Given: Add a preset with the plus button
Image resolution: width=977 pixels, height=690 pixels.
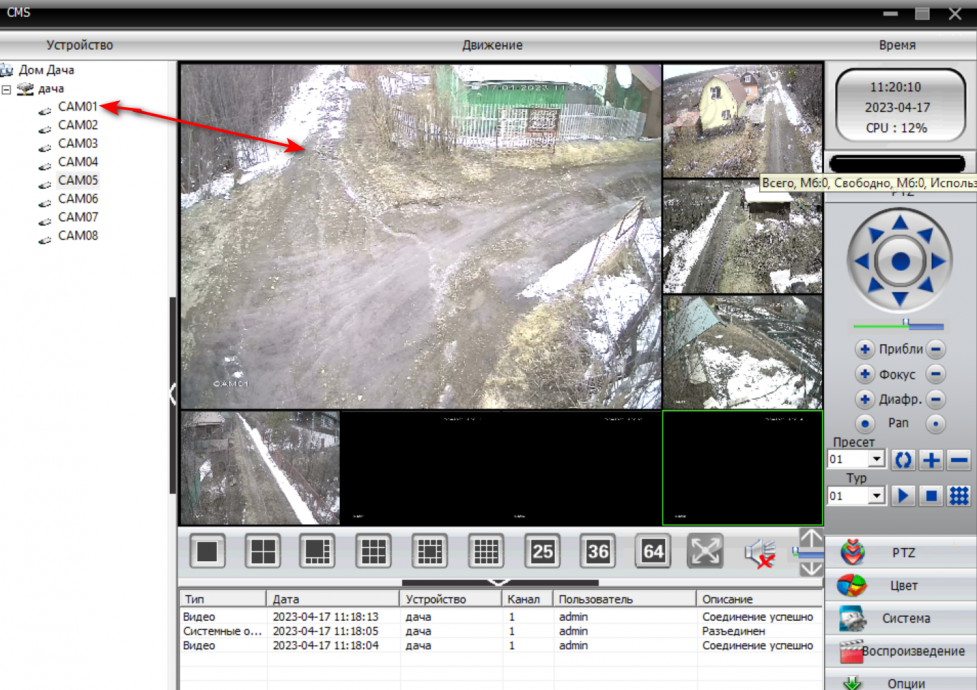Looking at the screenshot, I should 931,460.
